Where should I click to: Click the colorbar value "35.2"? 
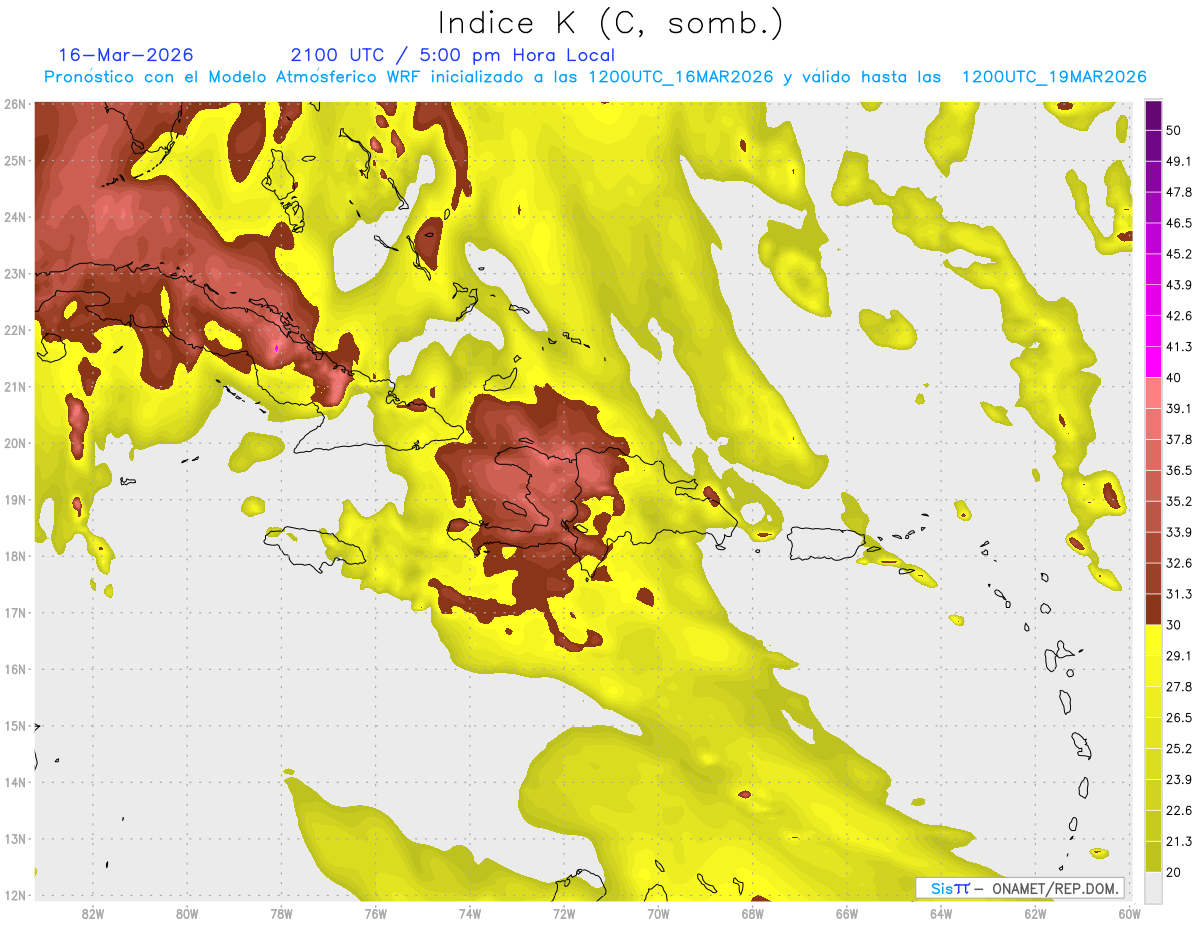1179,501
